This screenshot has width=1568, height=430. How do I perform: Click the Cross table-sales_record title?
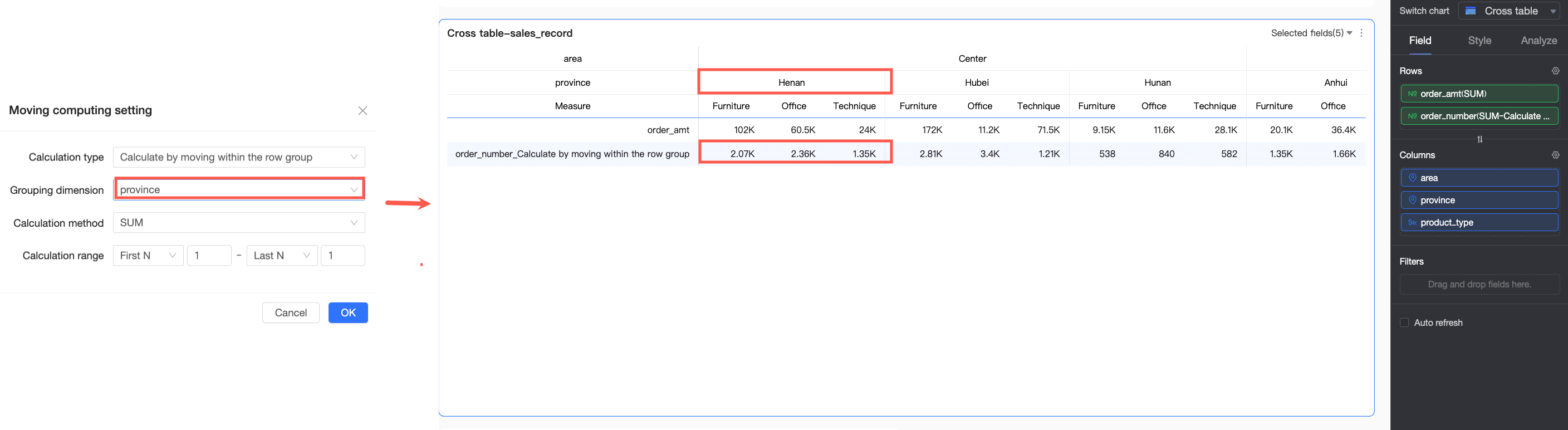509,33
